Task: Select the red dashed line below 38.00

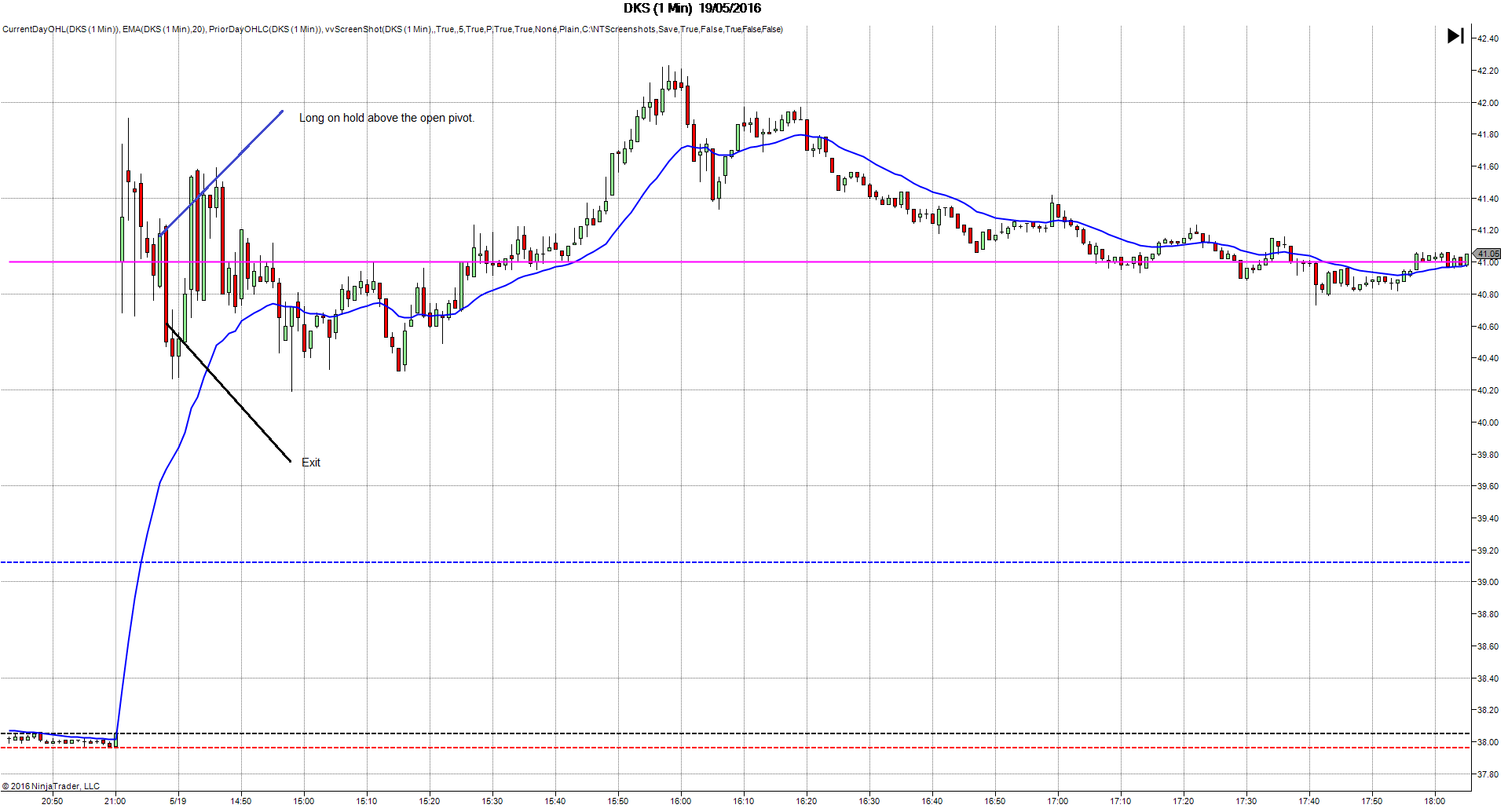Action: coord(735,748)
